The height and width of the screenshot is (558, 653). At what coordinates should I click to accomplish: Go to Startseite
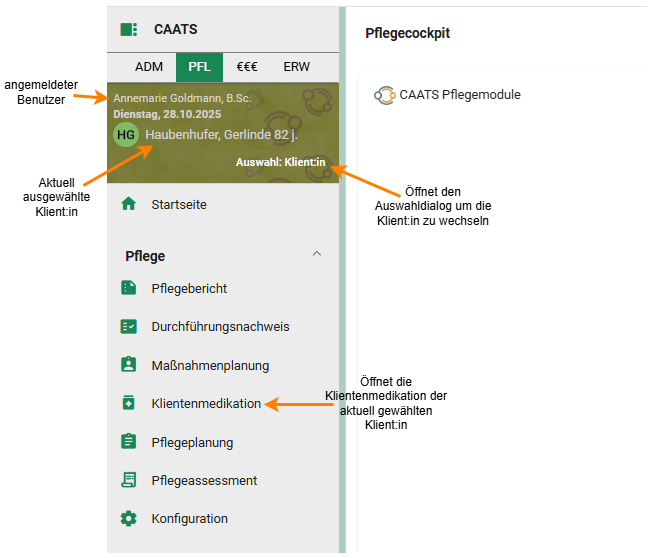[x=179, y=204]
